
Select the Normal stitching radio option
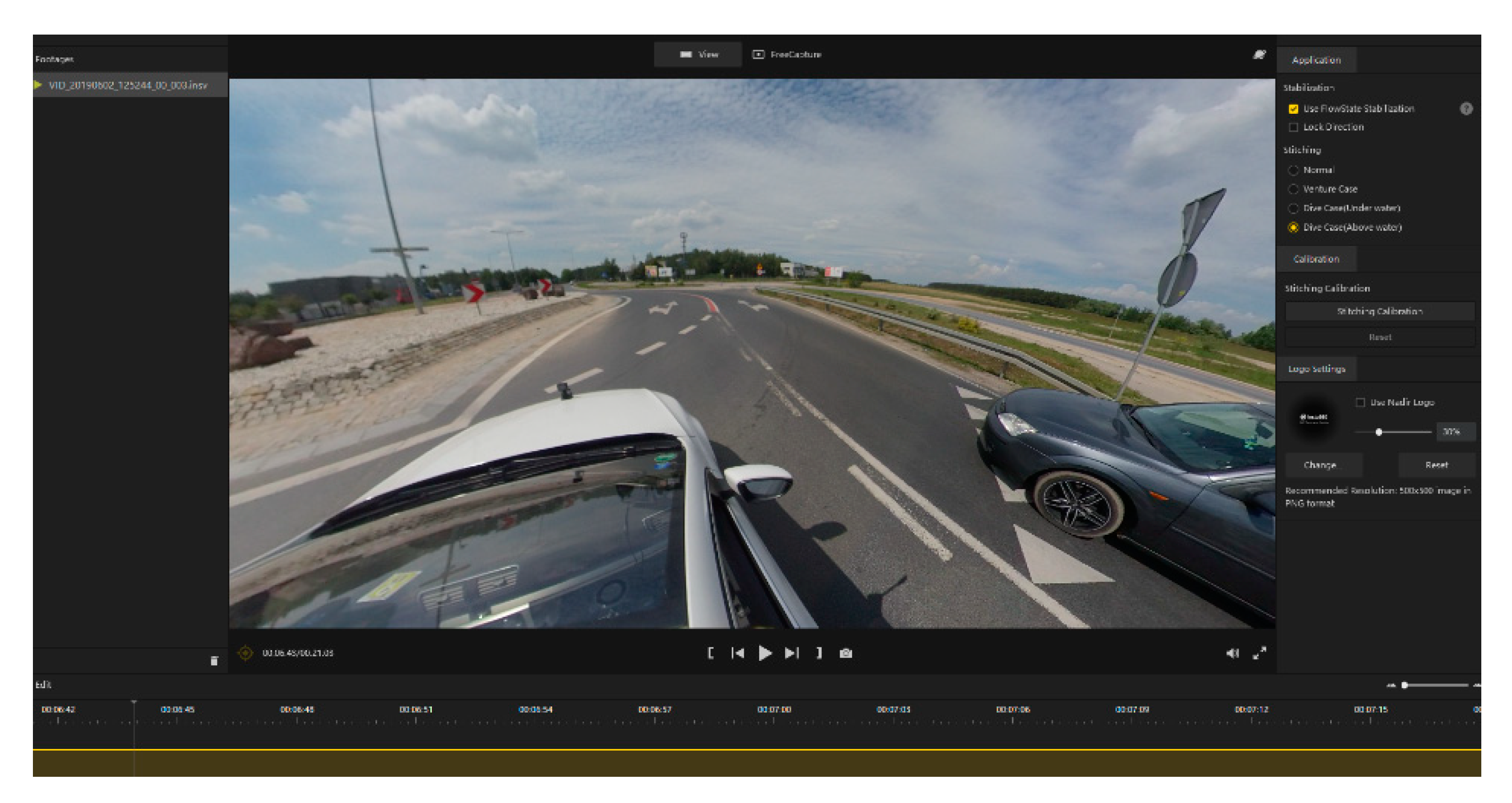tap(1293, 170)
